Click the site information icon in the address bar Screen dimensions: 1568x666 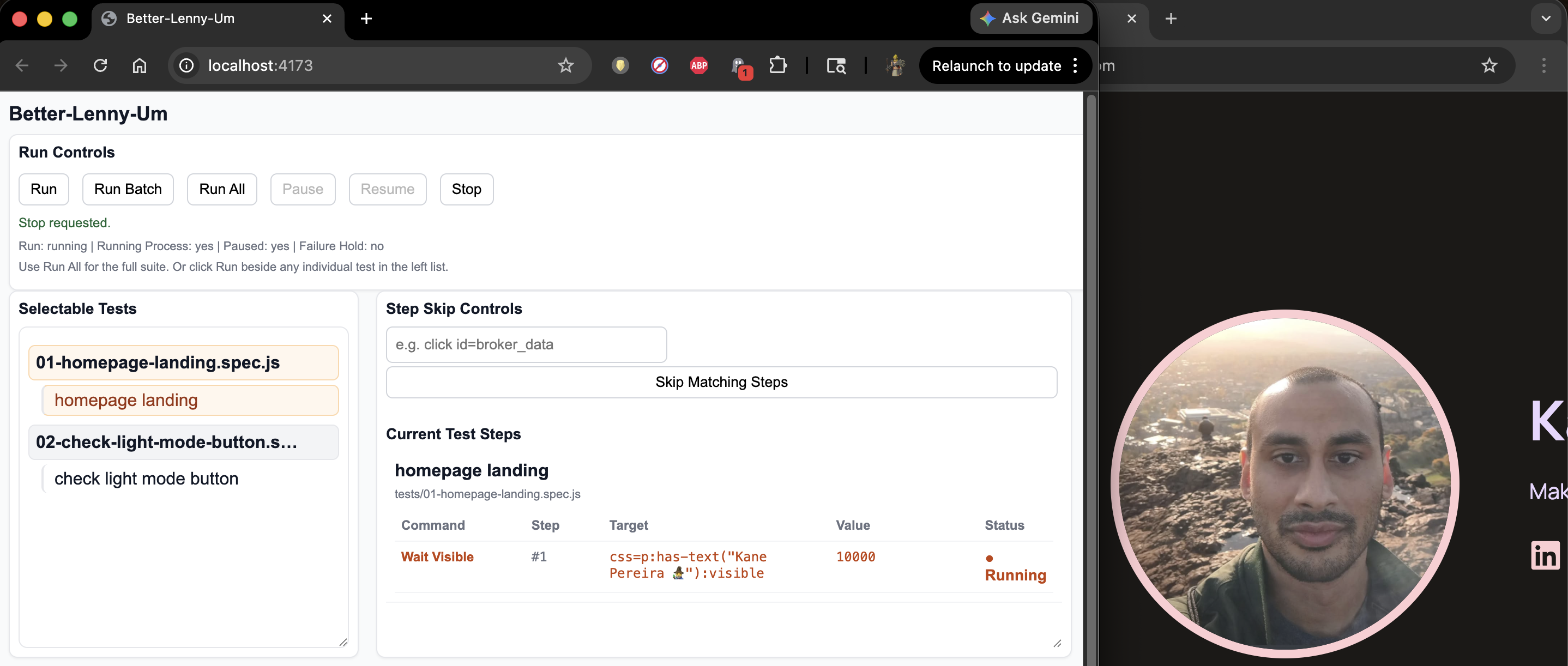tap(187, 66)
